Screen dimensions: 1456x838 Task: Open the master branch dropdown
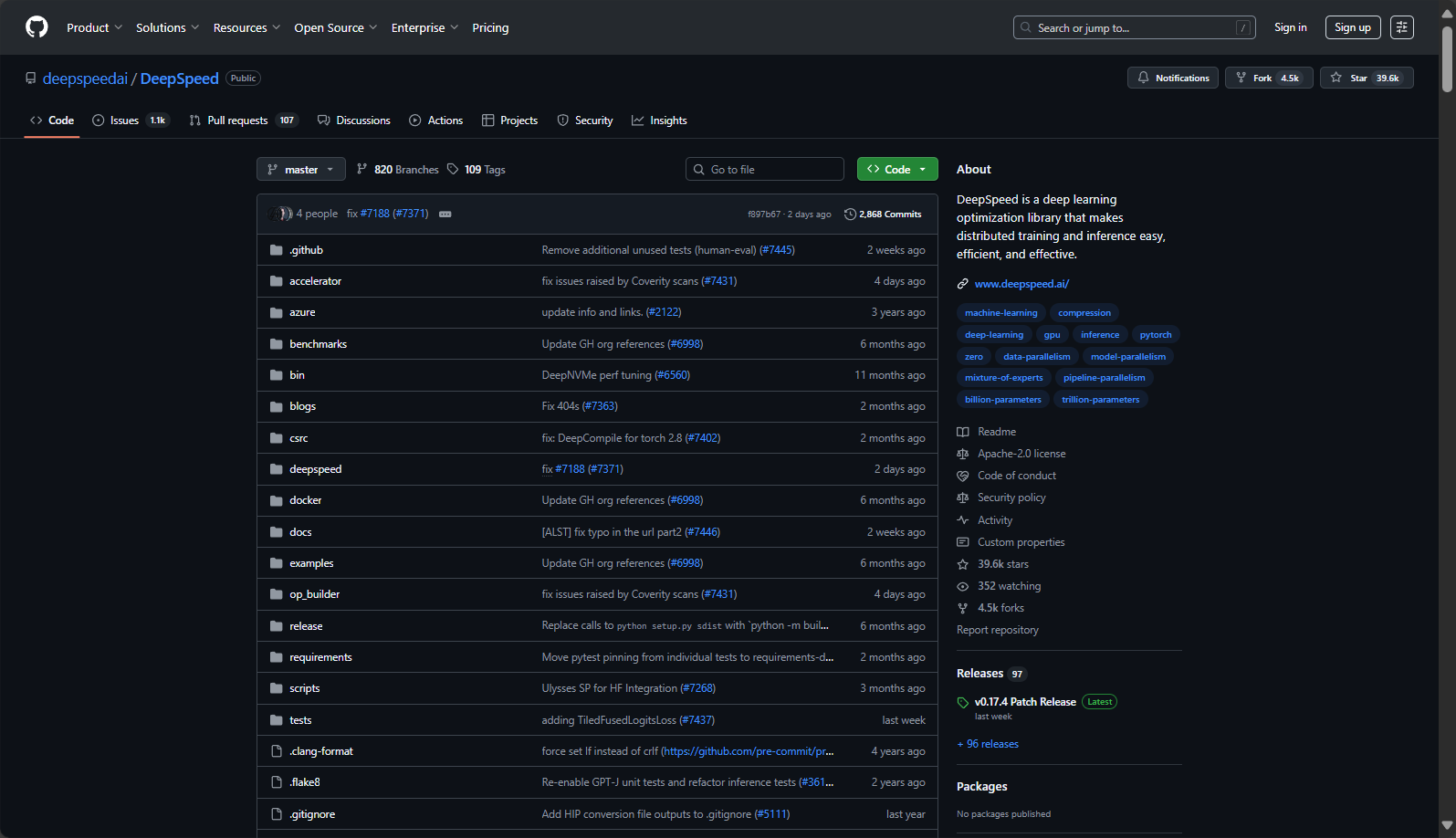301,169
